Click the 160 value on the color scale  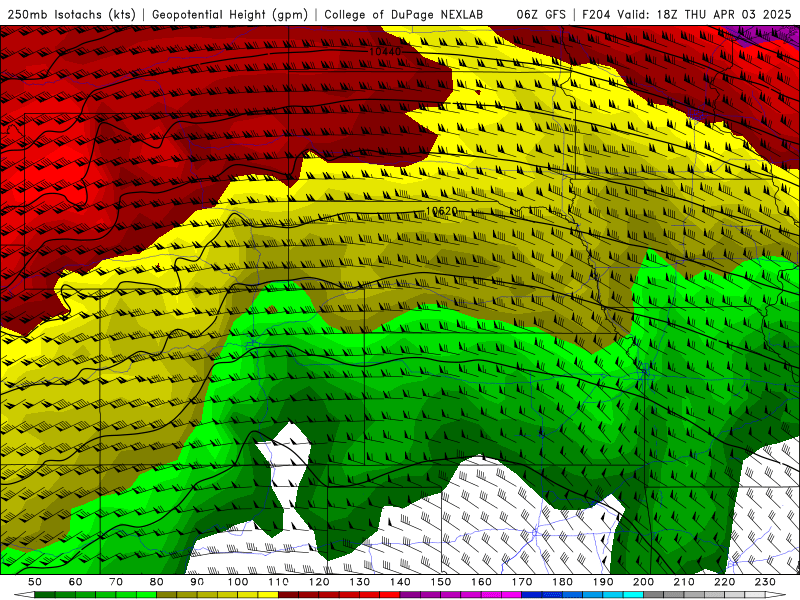(481, 582)
